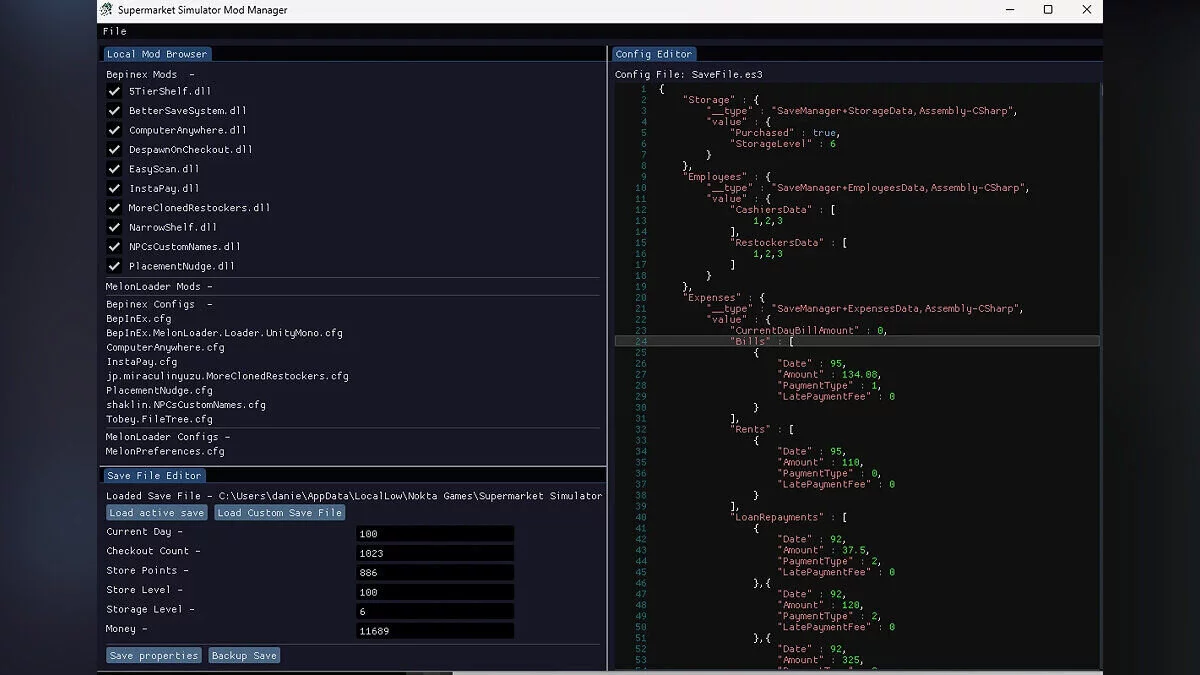Toggle the EasyScan.dll checkbox
1200x675 pixels.
pyautogui.click(x=114, y=169)
